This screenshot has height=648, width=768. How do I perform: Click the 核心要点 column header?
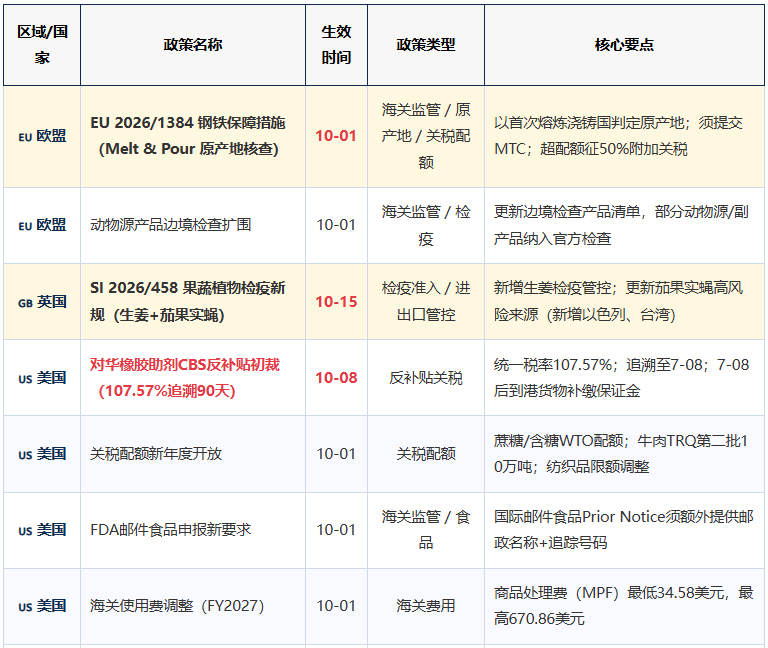tap(624, 45)
